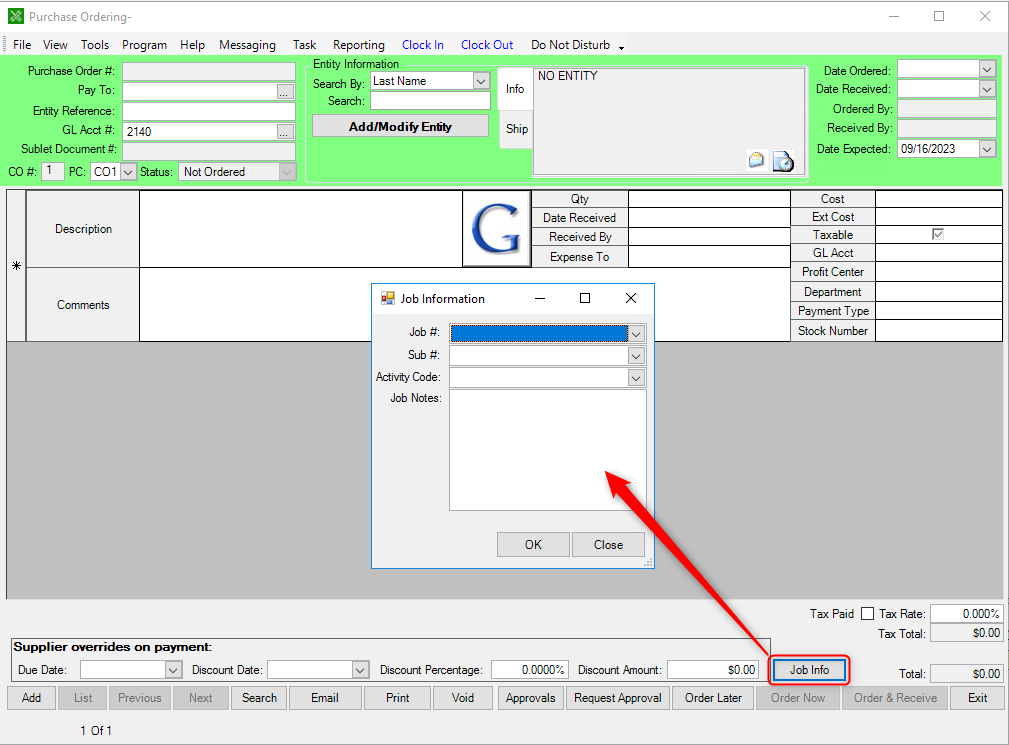Screen dimensions: 1009x745
Task: Expand the Activity Code dropdown
Action: (x=636, y=378)
